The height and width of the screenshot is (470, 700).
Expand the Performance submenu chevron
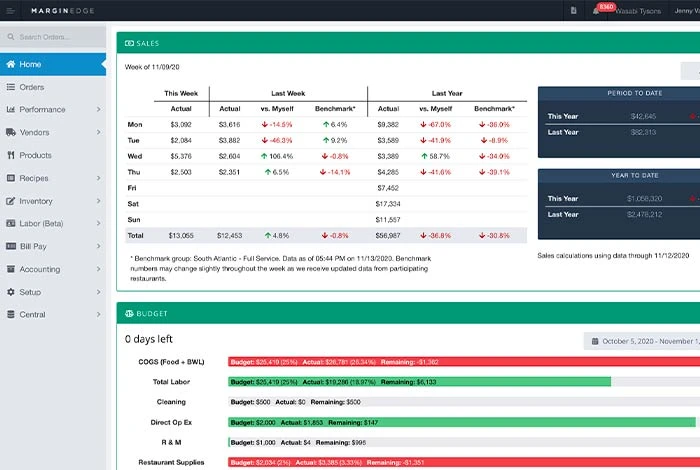[x=98, y=110]
